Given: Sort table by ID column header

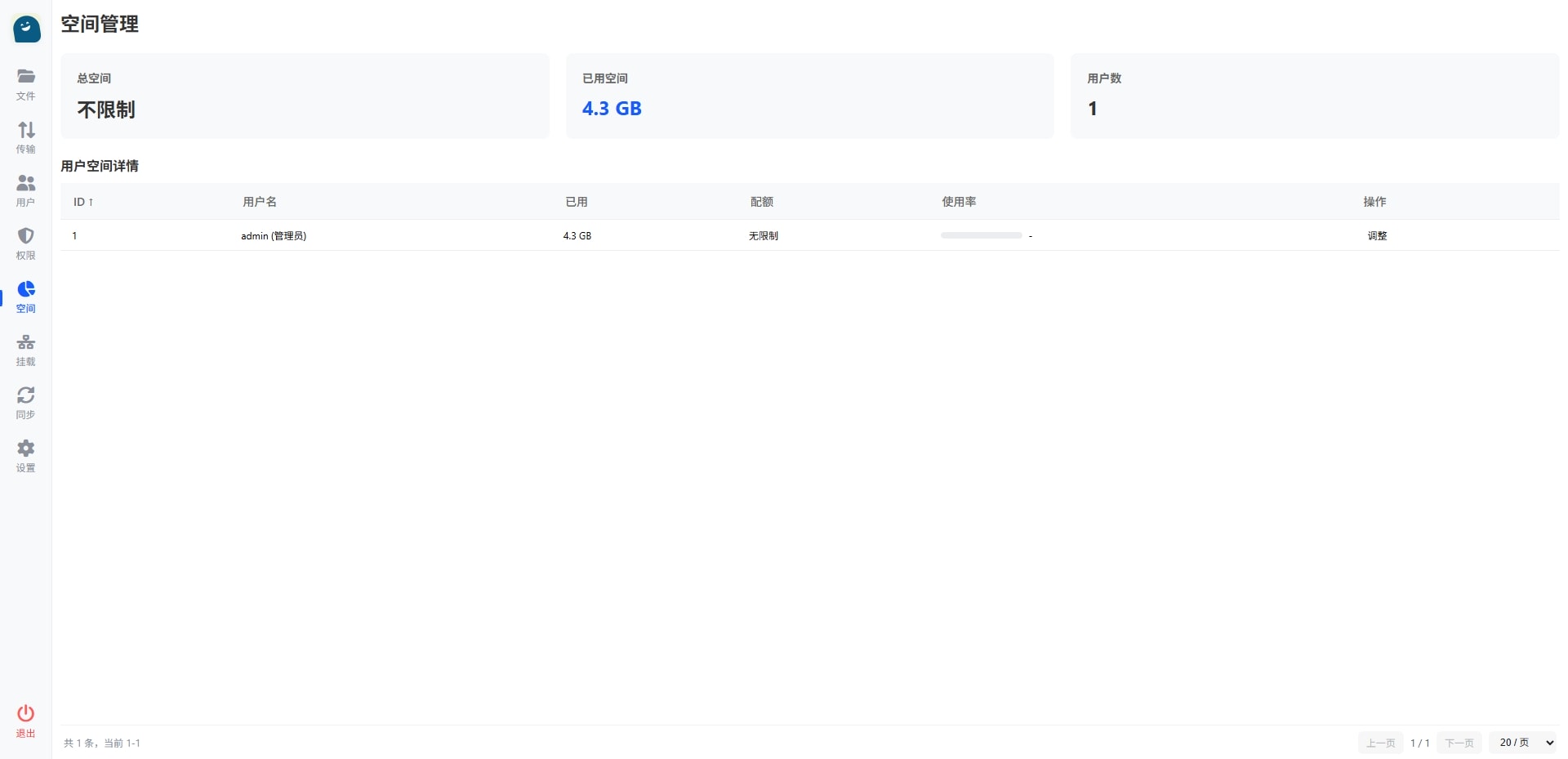Looking at the screenshot, I should pos(83,202).
